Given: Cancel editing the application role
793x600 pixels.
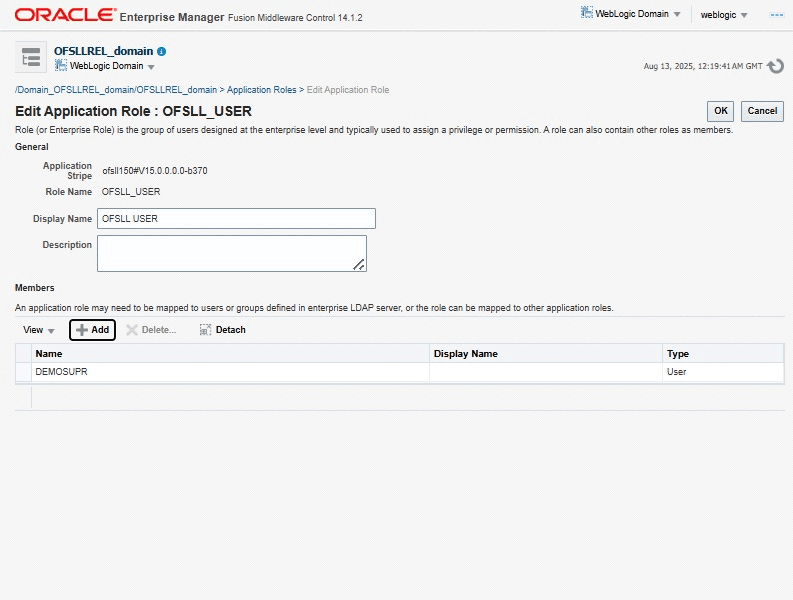Looking at the screenshot, I should (762, 111).
